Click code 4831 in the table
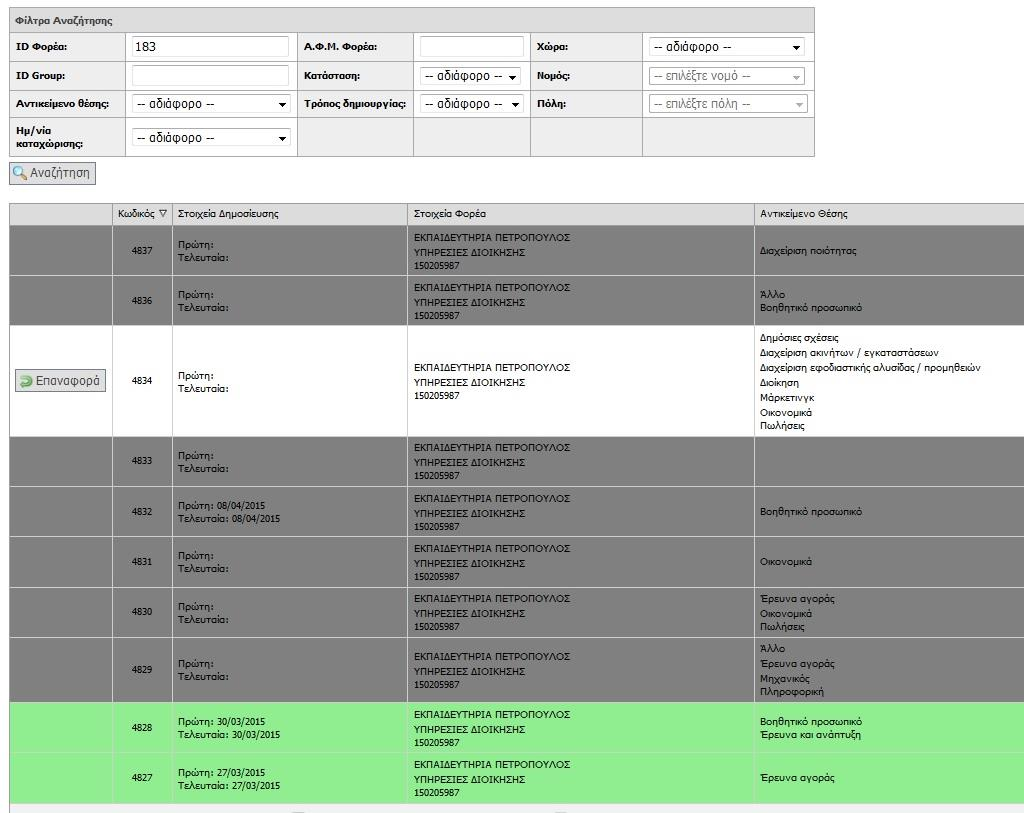This screenshot has width=1024, height=813. pyautogui.click(x=142, y=562)
